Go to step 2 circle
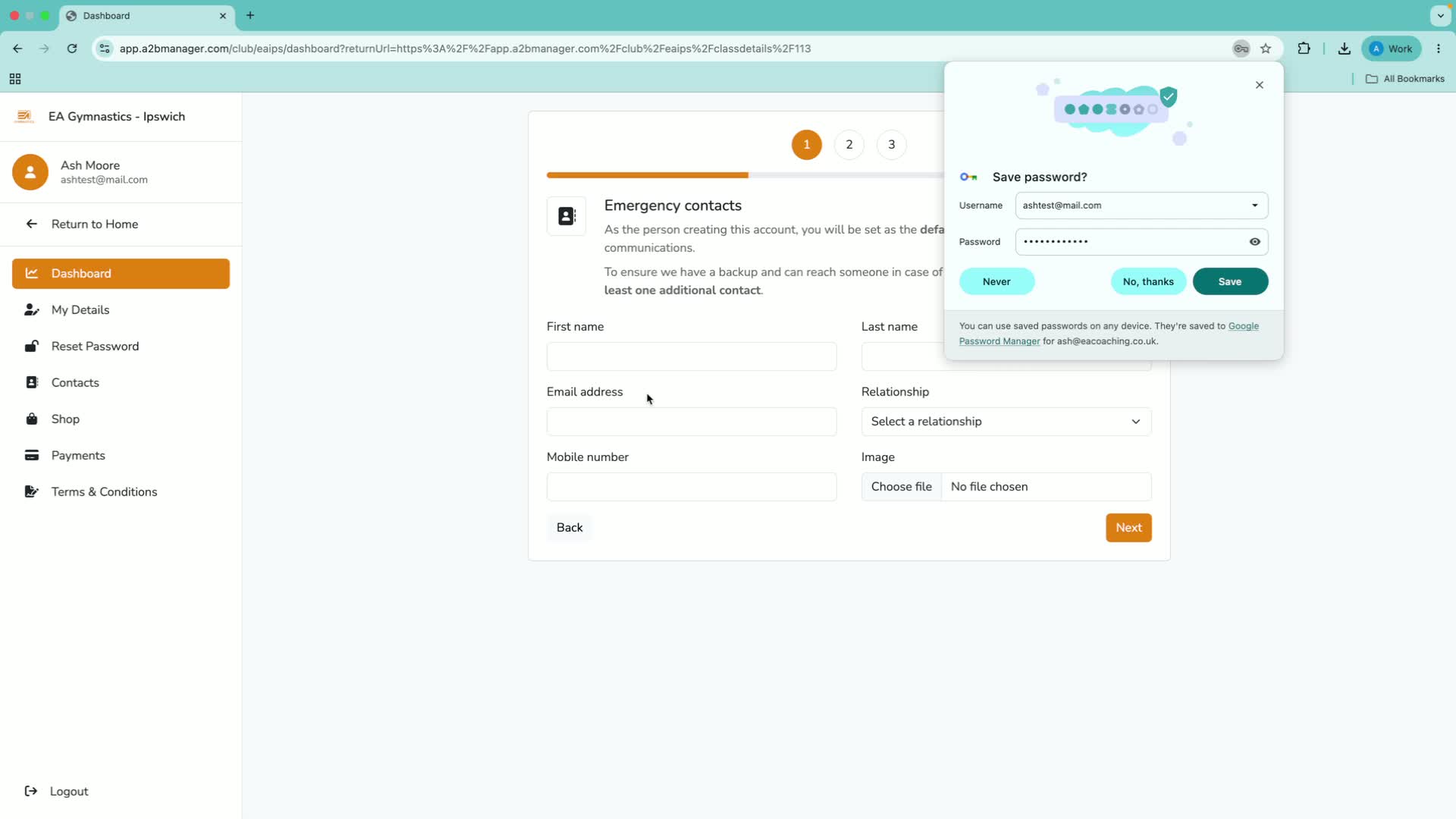The image size is (1456, 819). [x=849, y=145]
